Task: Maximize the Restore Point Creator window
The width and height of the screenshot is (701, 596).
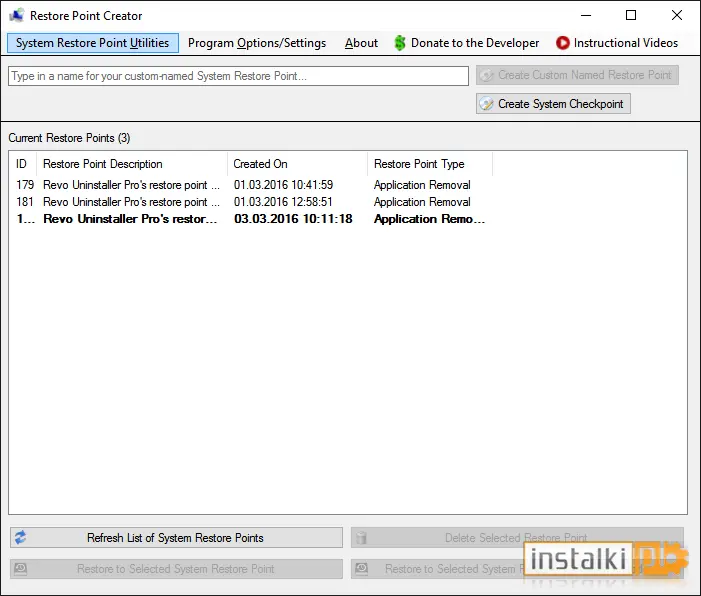Action: click(631, 15)
